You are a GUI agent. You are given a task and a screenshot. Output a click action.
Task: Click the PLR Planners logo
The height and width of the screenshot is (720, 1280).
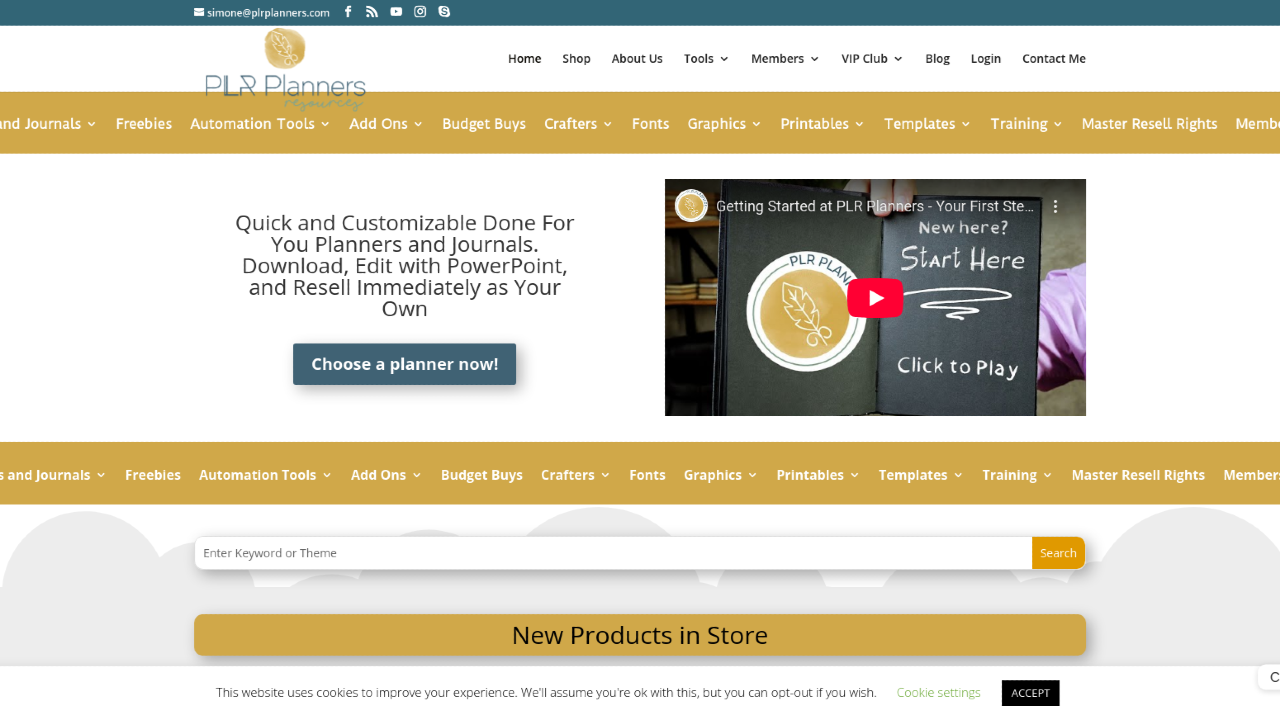pos(285,69)
